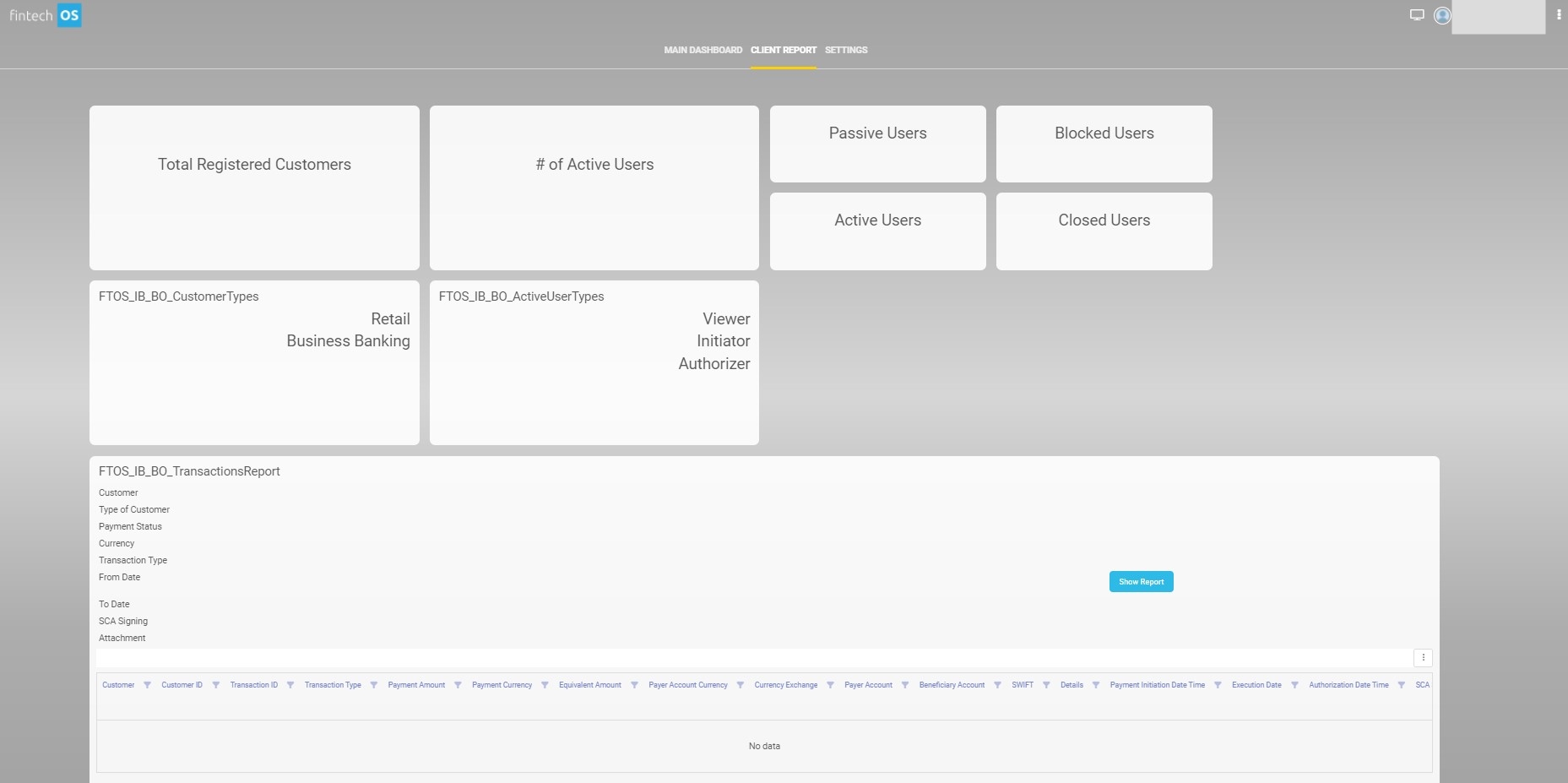1568x783 pixels.
Task: Open filter for Currency Exchange column
Action: tap(830, 685)
